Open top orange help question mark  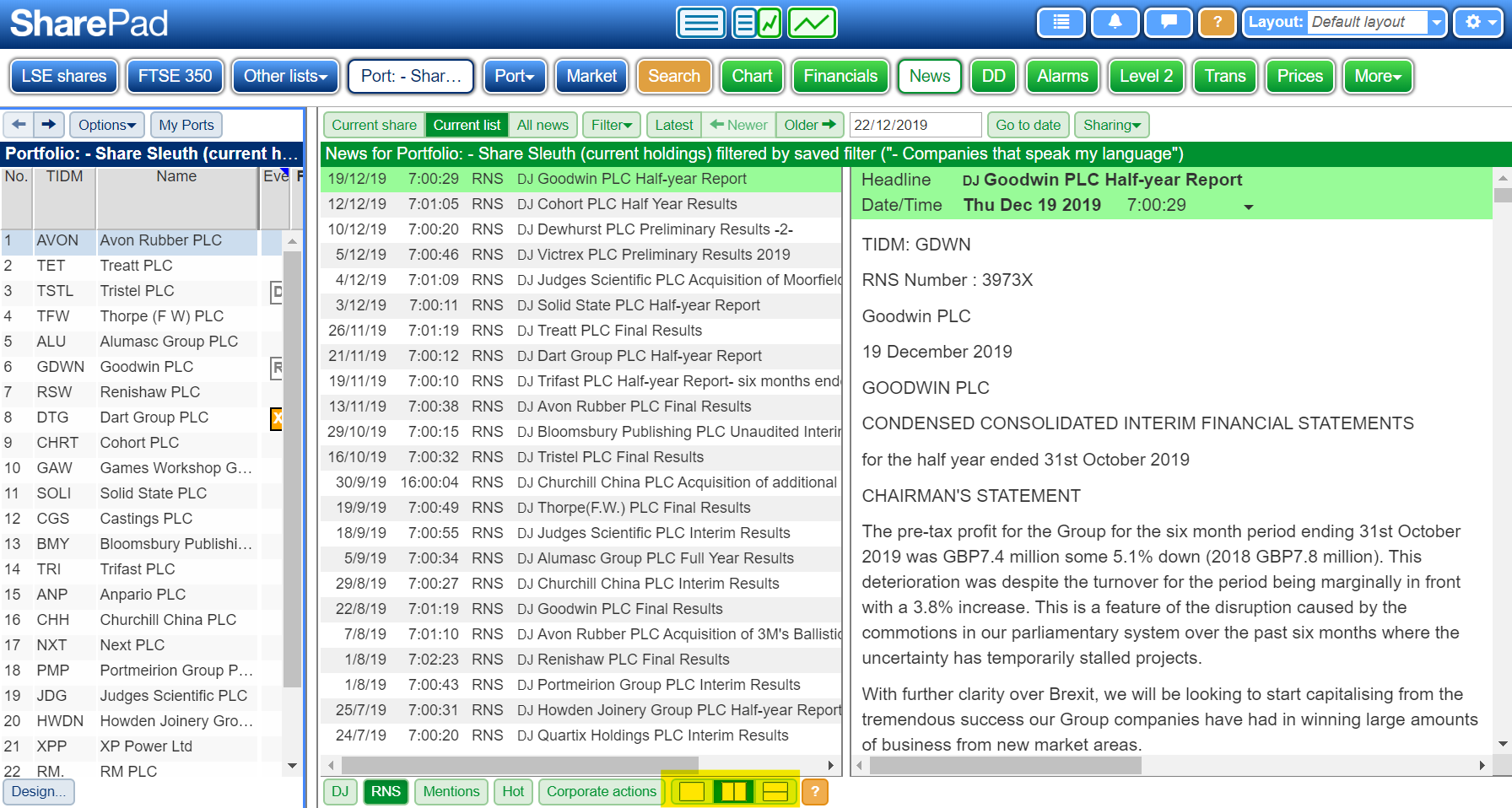point(1218,23)
